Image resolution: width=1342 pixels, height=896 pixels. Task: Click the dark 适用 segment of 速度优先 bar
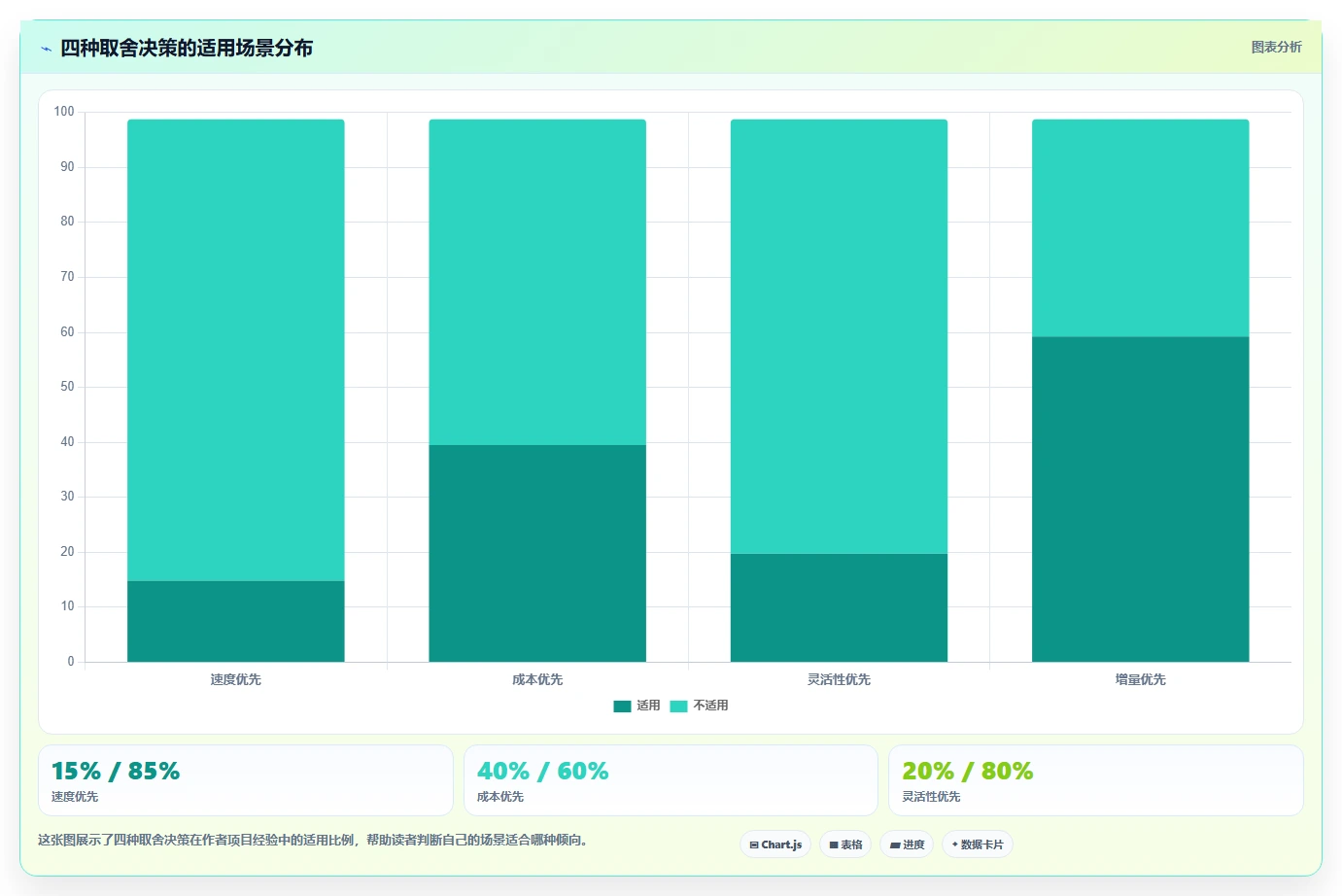coord(236,622)
